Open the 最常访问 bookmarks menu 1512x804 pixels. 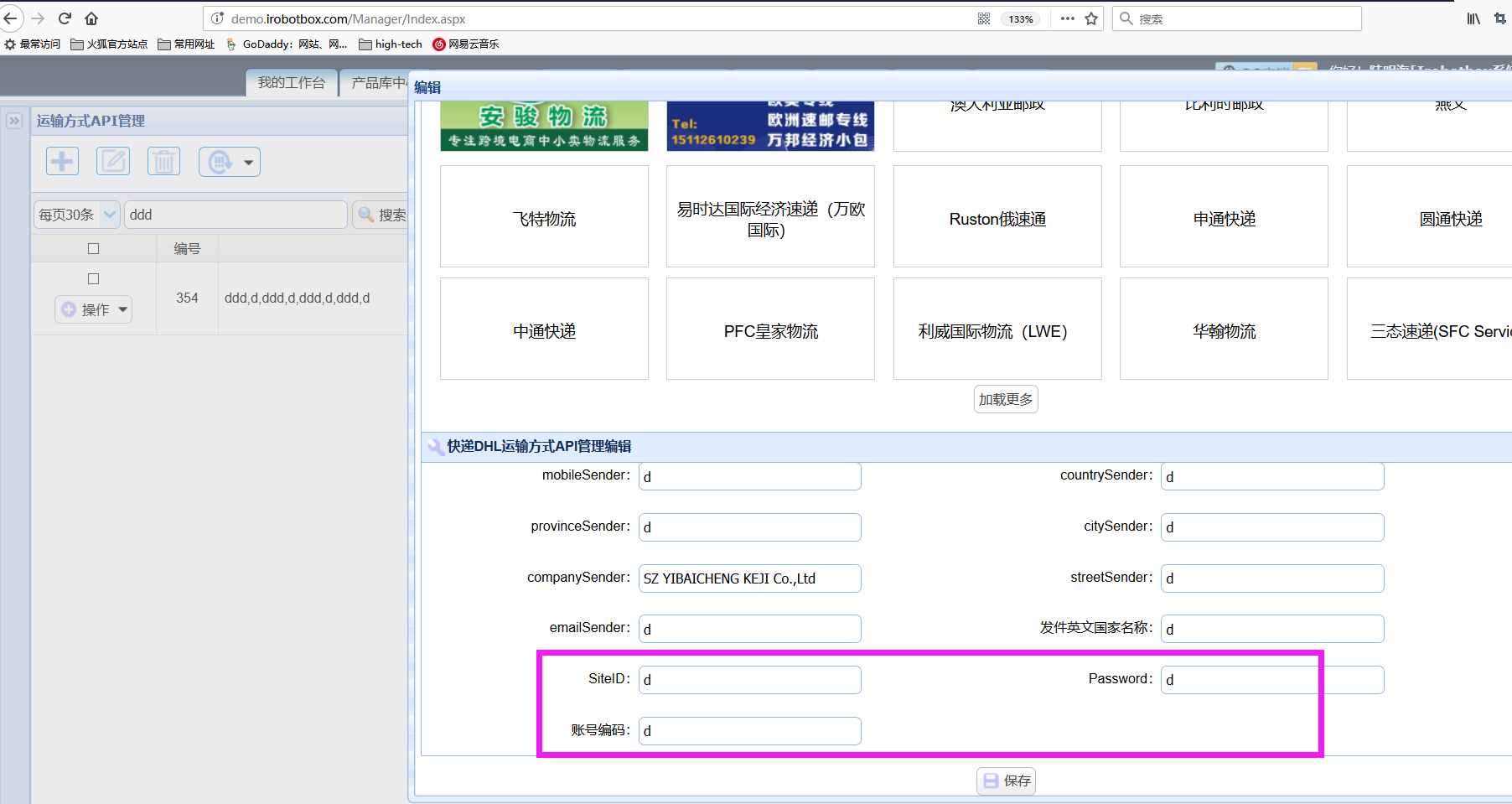point(33,44)
